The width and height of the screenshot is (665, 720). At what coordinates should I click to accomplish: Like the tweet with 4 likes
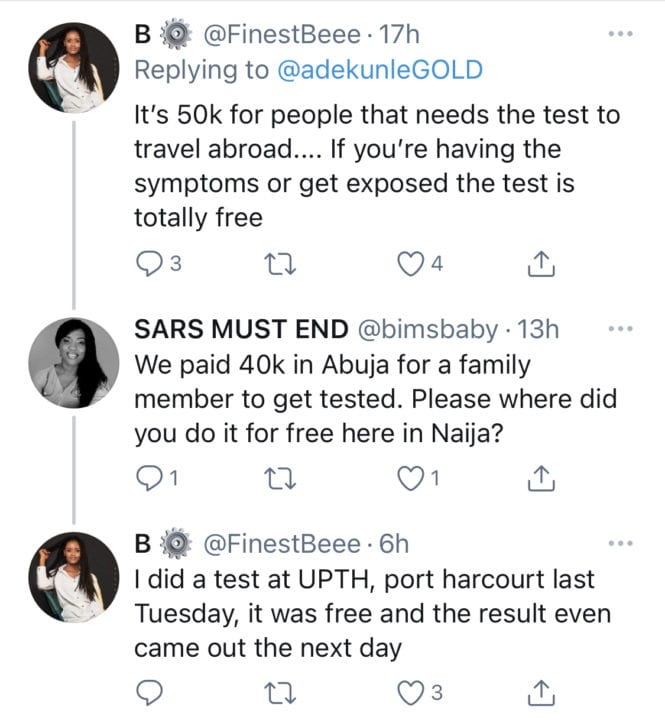(x=408, y=265)
